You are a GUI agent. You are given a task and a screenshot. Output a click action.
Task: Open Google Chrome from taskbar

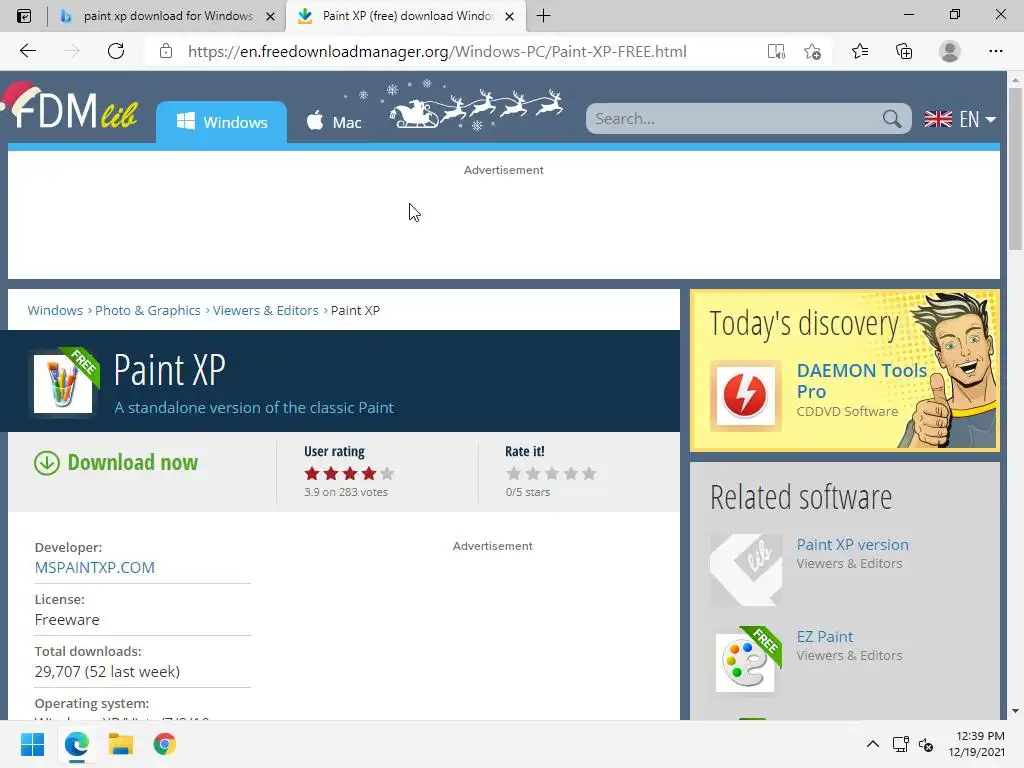(x=165, y=744)
